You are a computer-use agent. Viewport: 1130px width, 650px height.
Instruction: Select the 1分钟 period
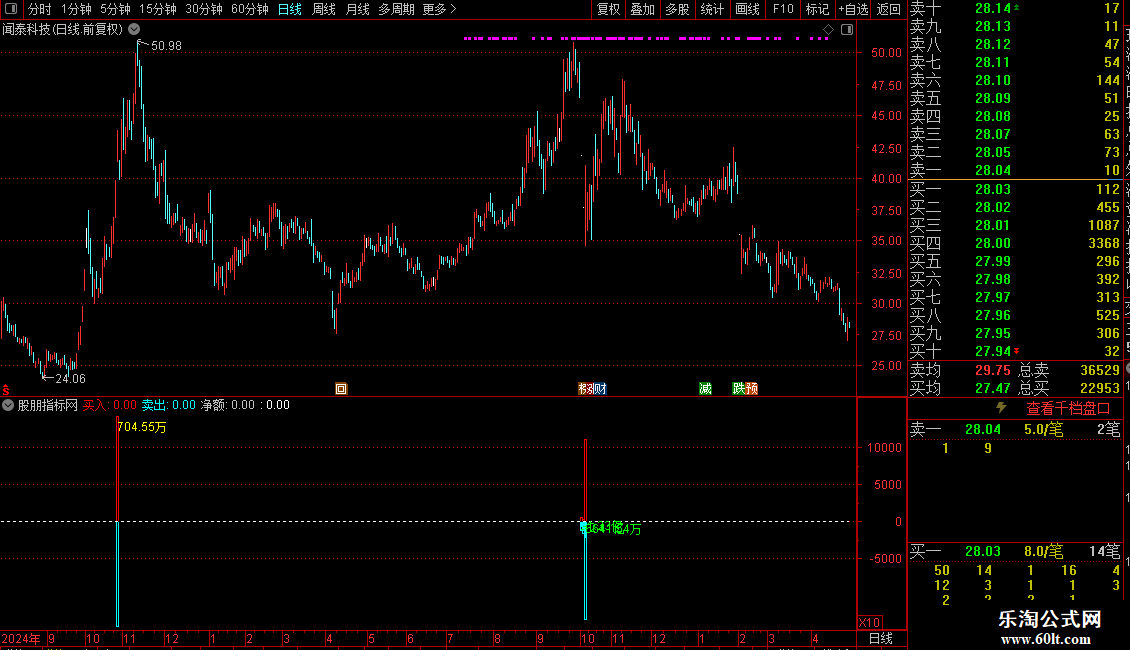point(76,9)
